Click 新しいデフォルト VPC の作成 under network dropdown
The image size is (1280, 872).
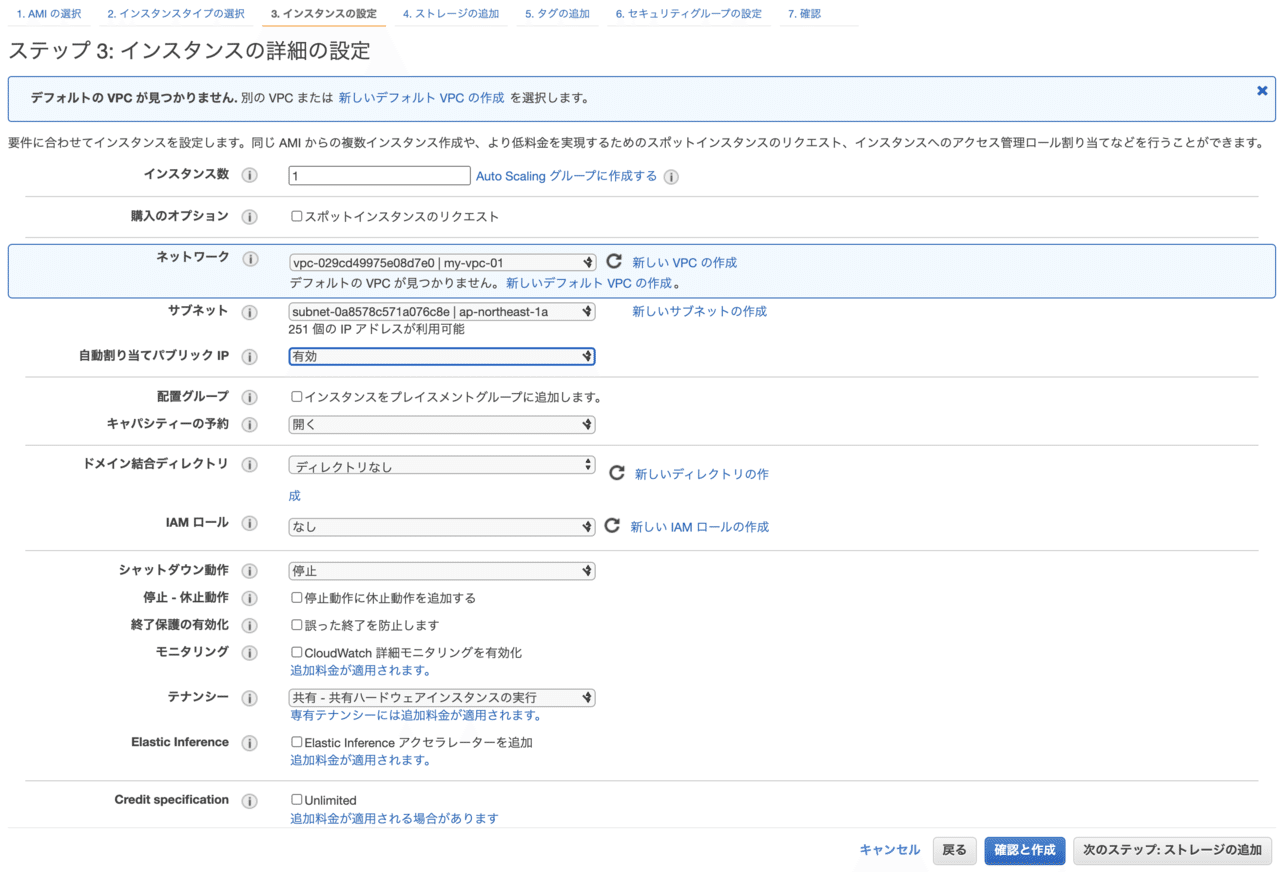(589, 283)
